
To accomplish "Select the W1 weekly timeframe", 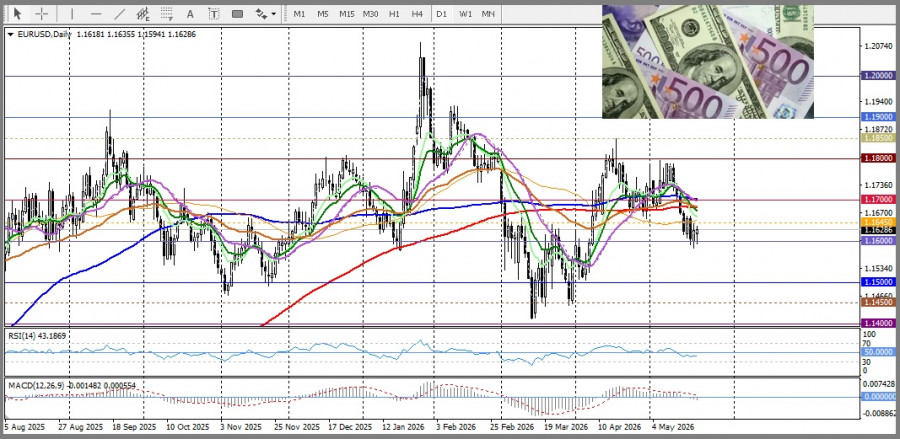I will (x=465, y=13).
